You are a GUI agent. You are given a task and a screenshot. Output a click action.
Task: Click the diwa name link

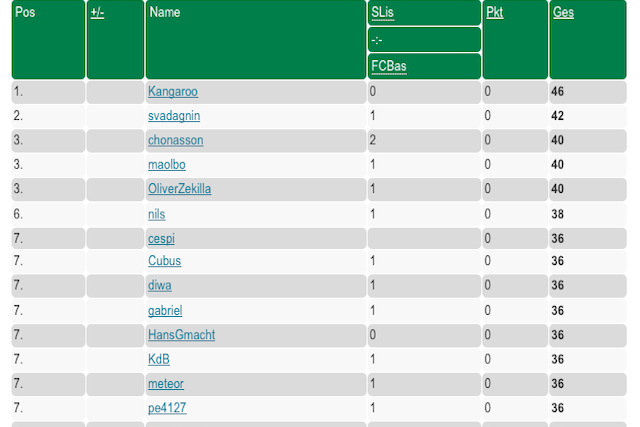click(x=160, y=285)
